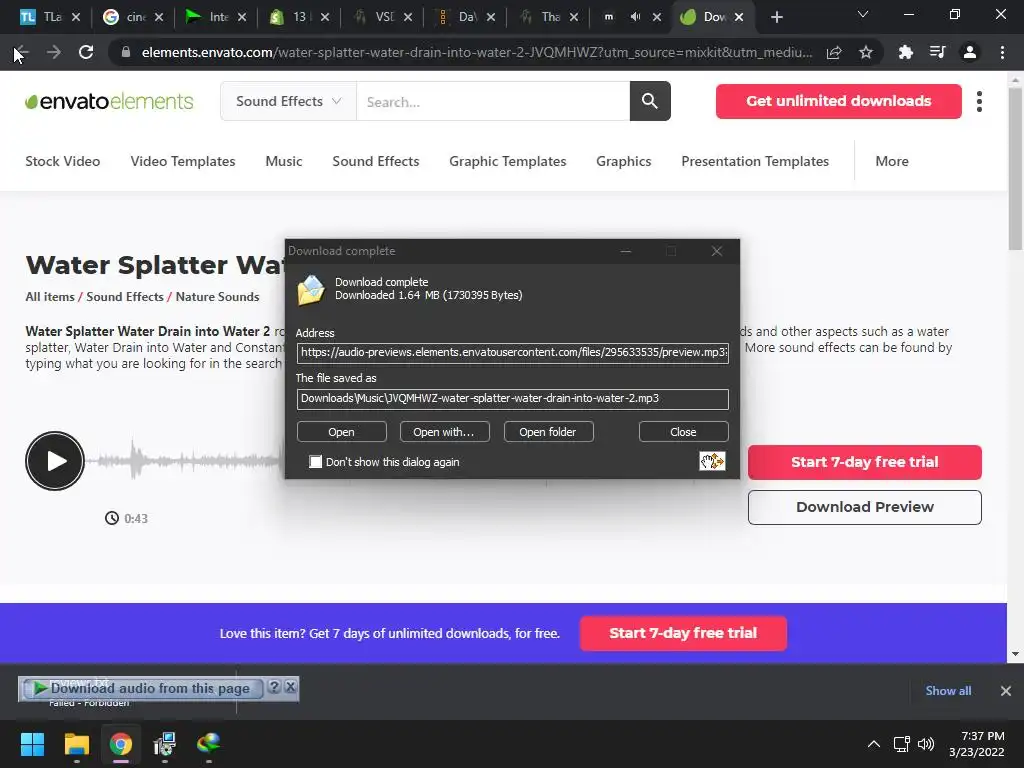Reload the page with refresh icon
The width and height of the screenshot is (1024, 768).
coord(86,52)
